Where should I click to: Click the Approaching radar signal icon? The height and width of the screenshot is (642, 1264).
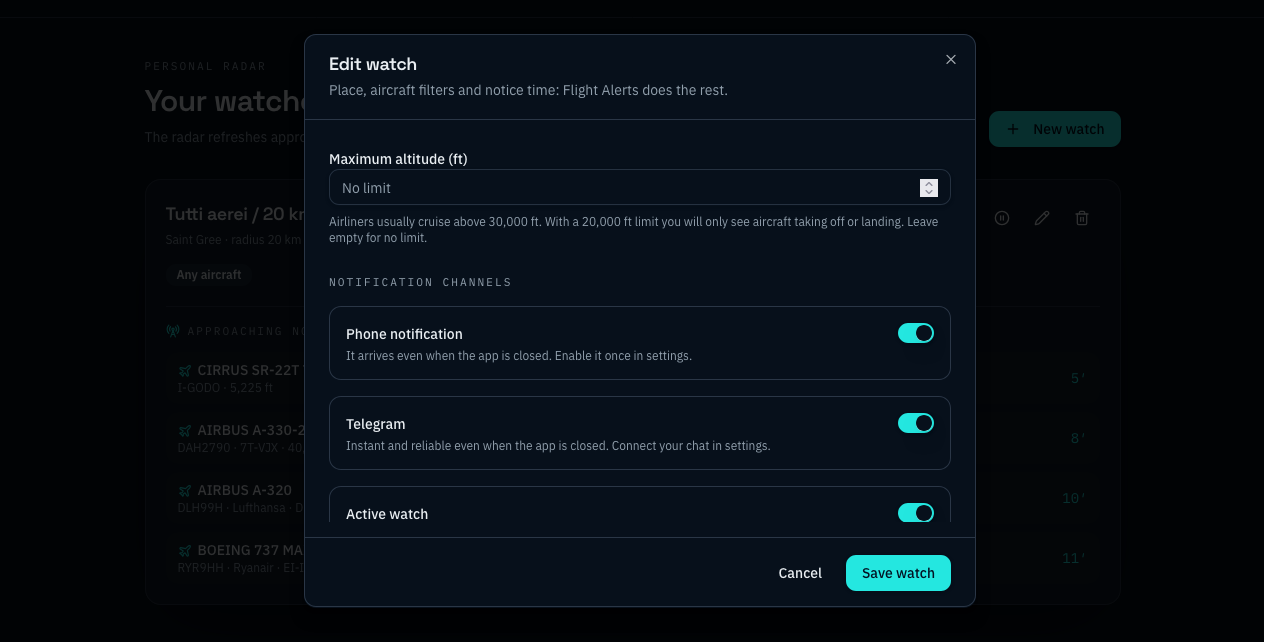[x=173, y=331]
